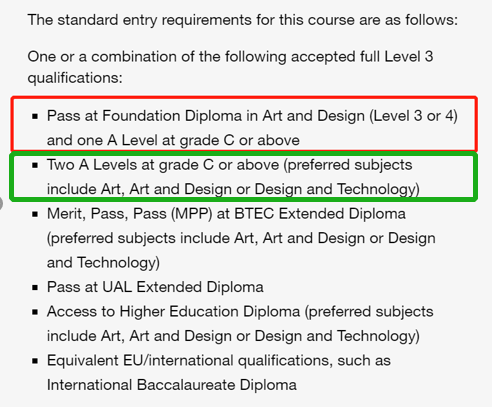Image resolution: width=492 pixels, height=407 pixels.
Task: Click 'Pass at UAL Extended Diploma' text
Action: pyautogui.click(x=155, y=287)
